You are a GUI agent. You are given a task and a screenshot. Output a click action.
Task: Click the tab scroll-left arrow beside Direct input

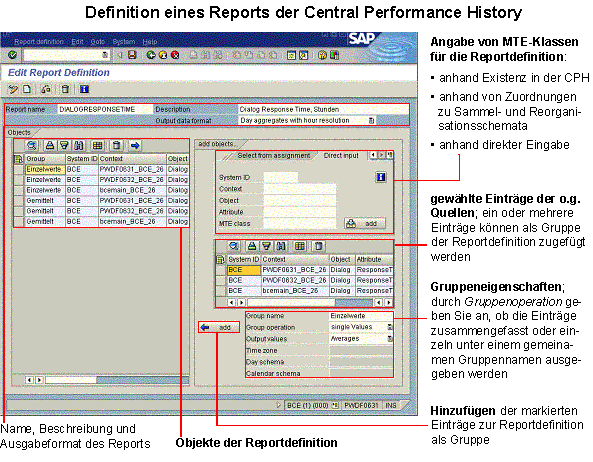point(373,155)
